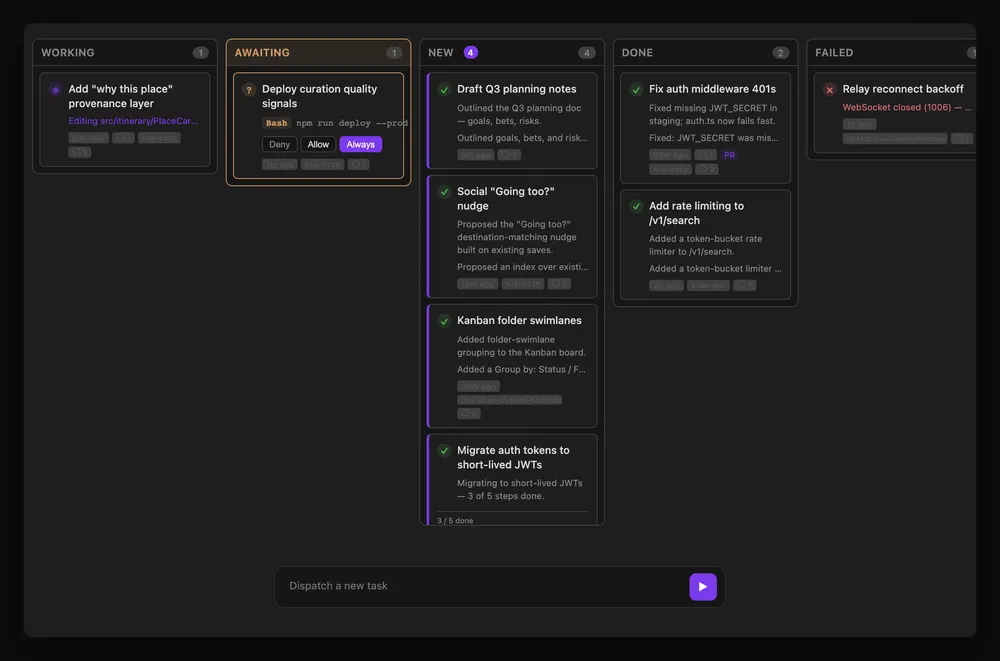This screenshot has height=661, width=1000.
Task: Click "Proposed an index over existi..." summary line
Action: [522, 267]
